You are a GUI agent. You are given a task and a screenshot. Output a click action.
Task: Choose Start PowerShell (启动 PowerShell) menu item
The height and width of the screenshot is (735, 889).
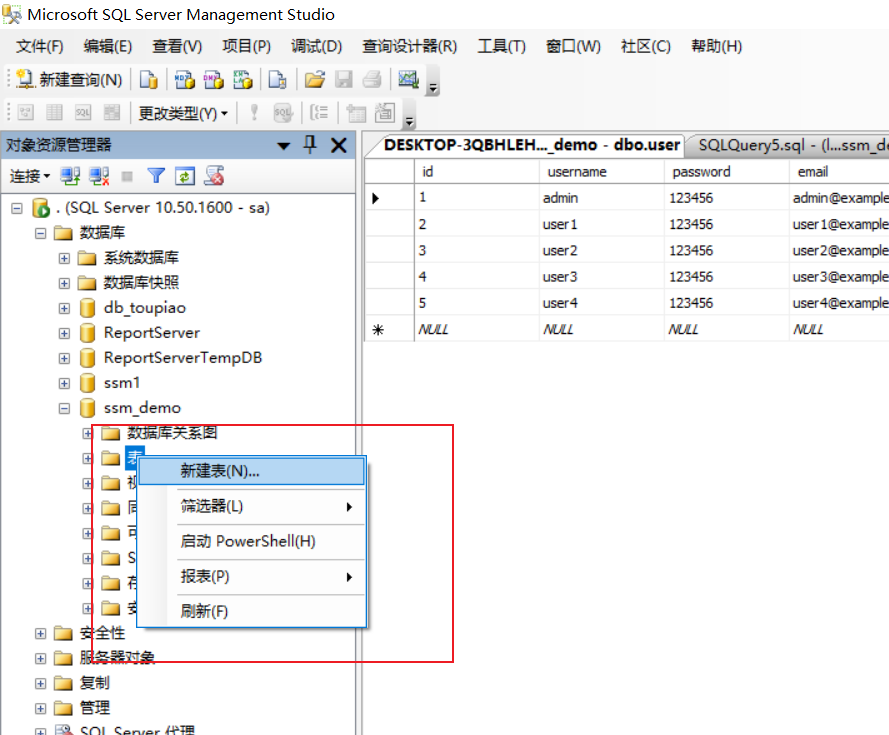tap(252, 541)
